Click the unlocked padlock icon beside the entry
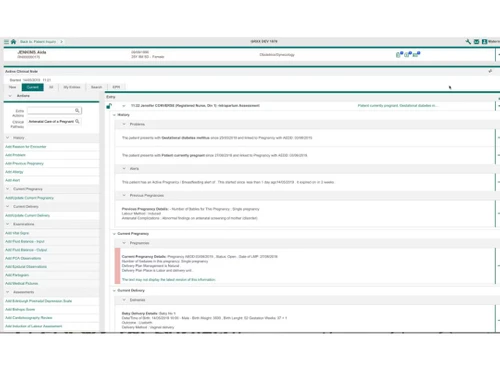500x375 pixels. point(109,106)
